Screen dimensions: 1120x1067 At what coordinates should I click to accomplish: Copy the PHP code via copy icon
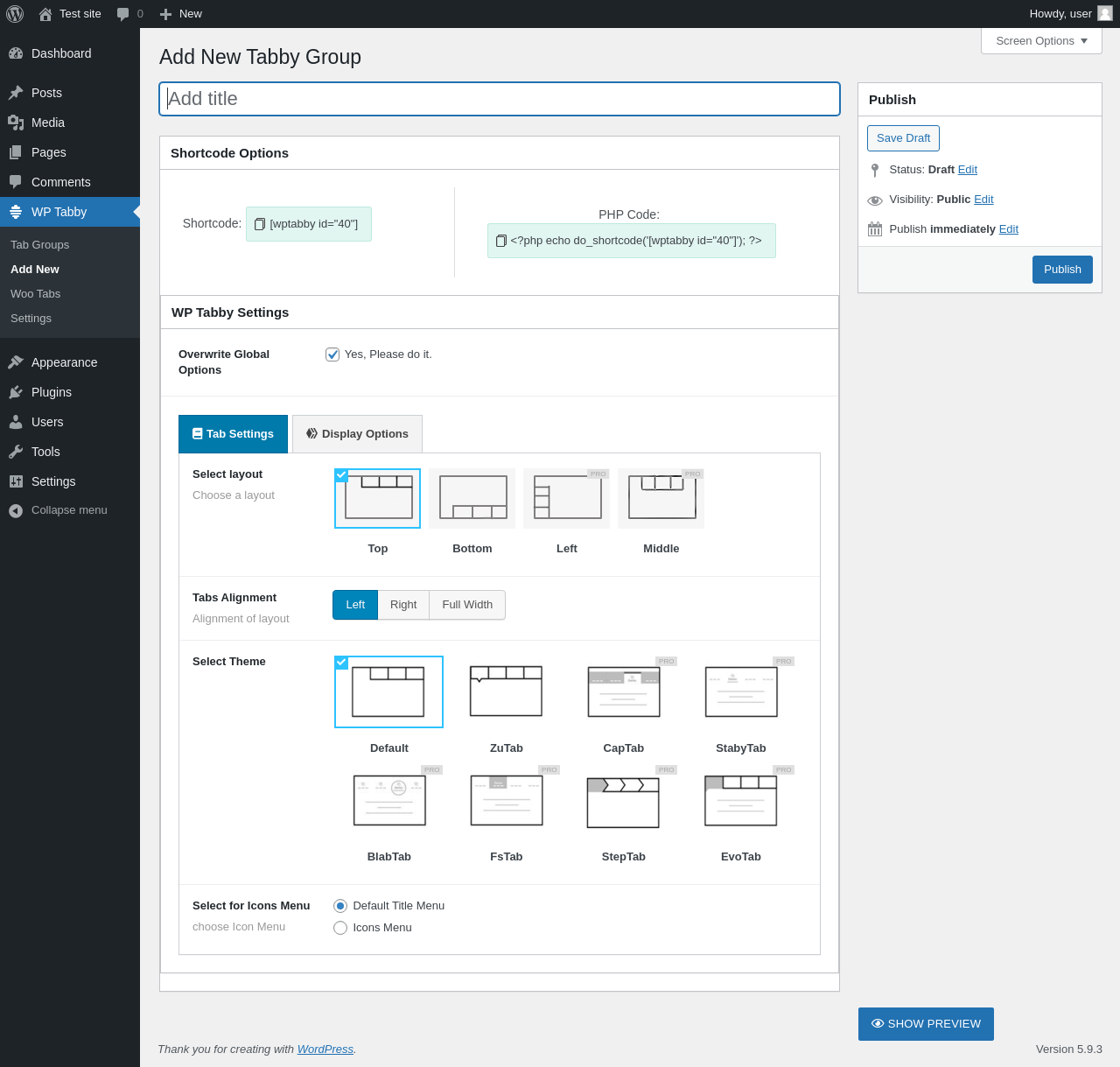(x=501, y=241)
